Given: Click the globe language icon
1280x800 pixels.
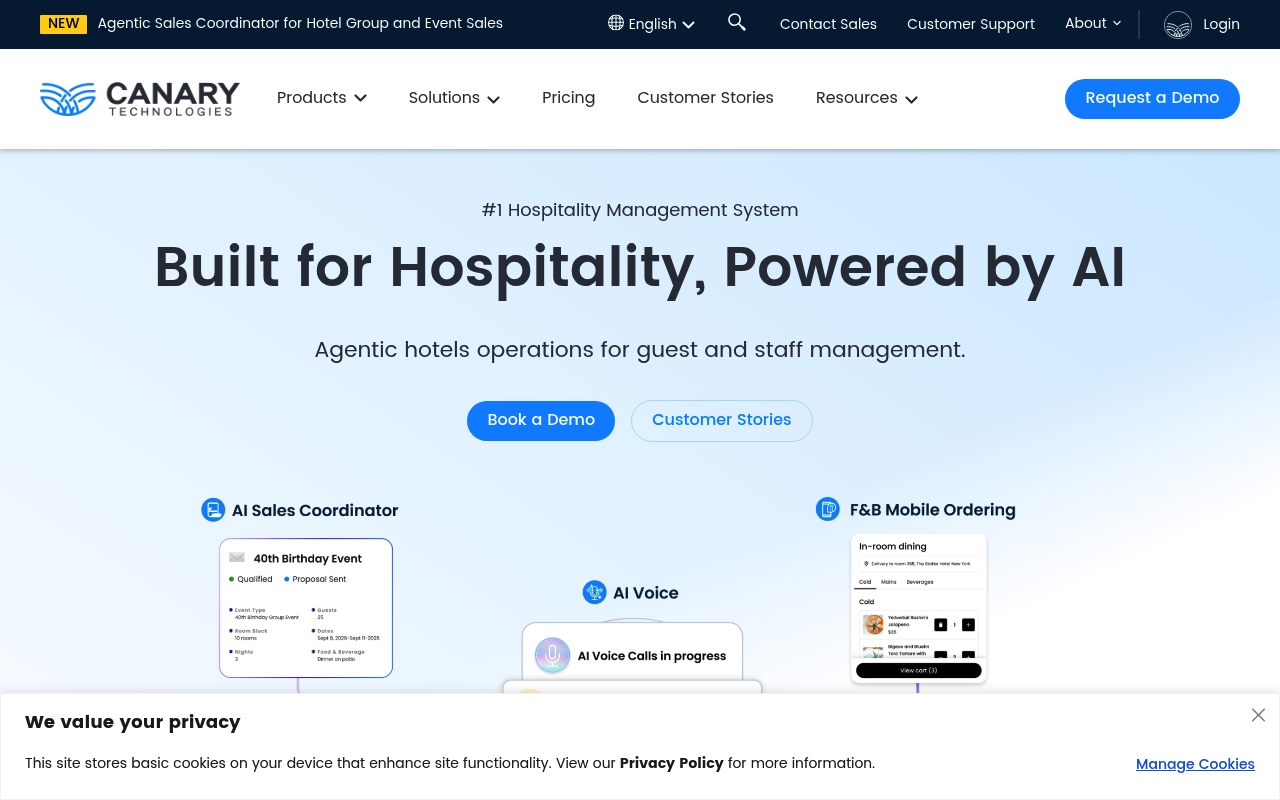Looking at the screenshot, I should [x=616, y=23].
